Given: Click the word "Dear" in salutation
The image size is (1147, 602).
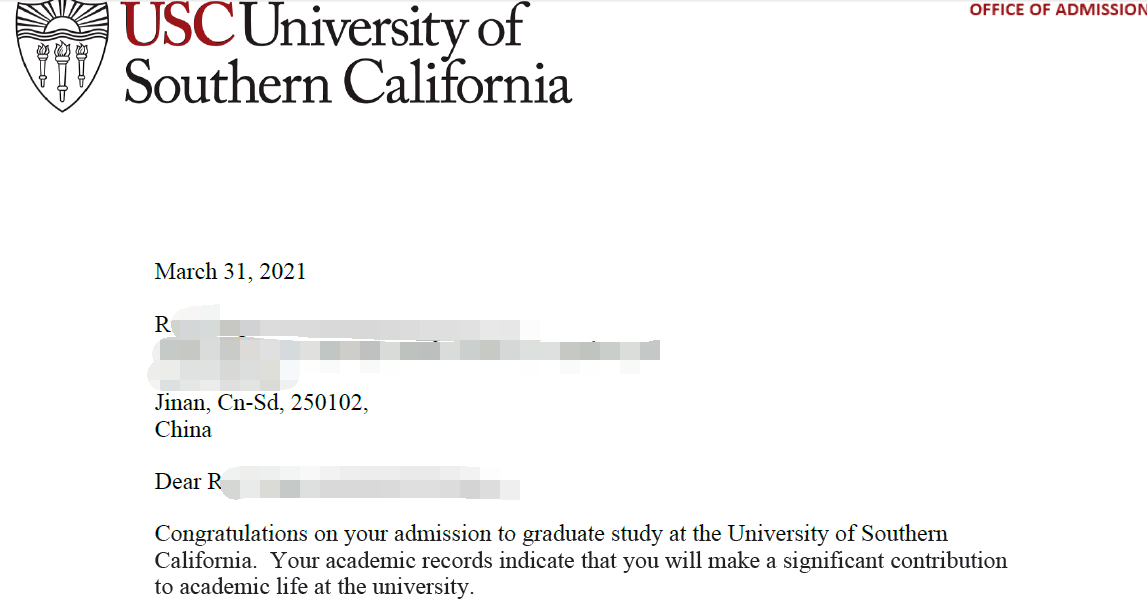Looking at the screenshot, I should (x=178, y=482).
